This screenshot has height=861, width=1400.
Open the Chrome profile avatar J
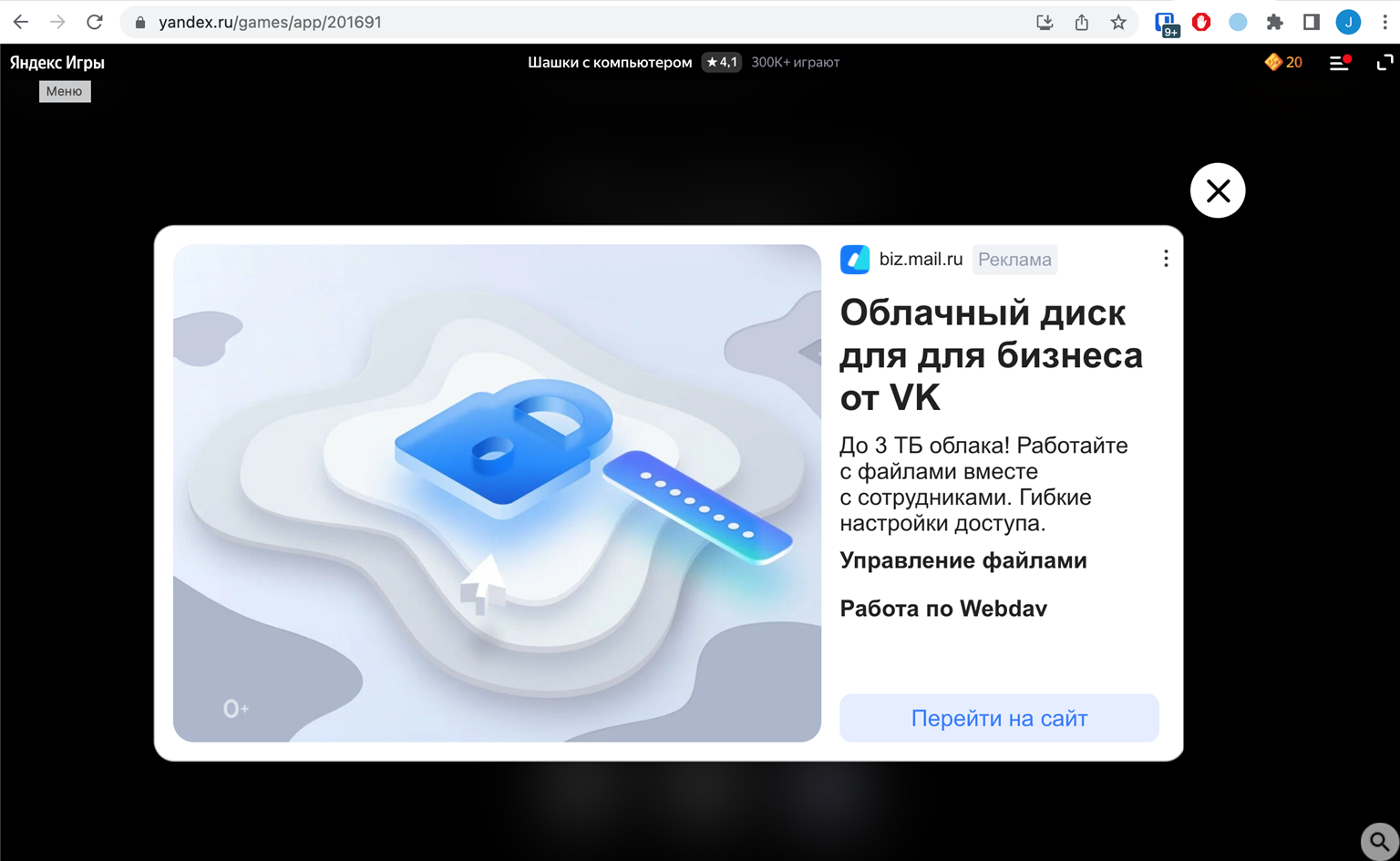[x=1348, y=22]
